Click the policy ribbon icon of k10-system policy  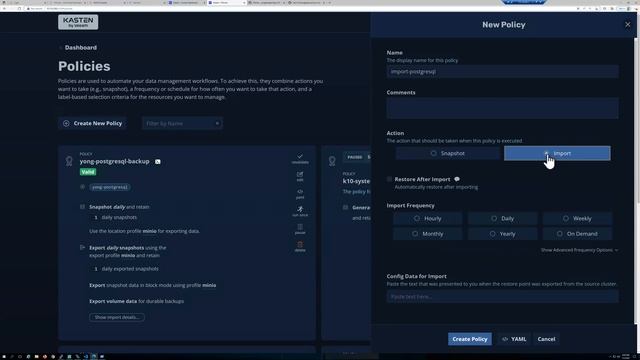[332, 161]
